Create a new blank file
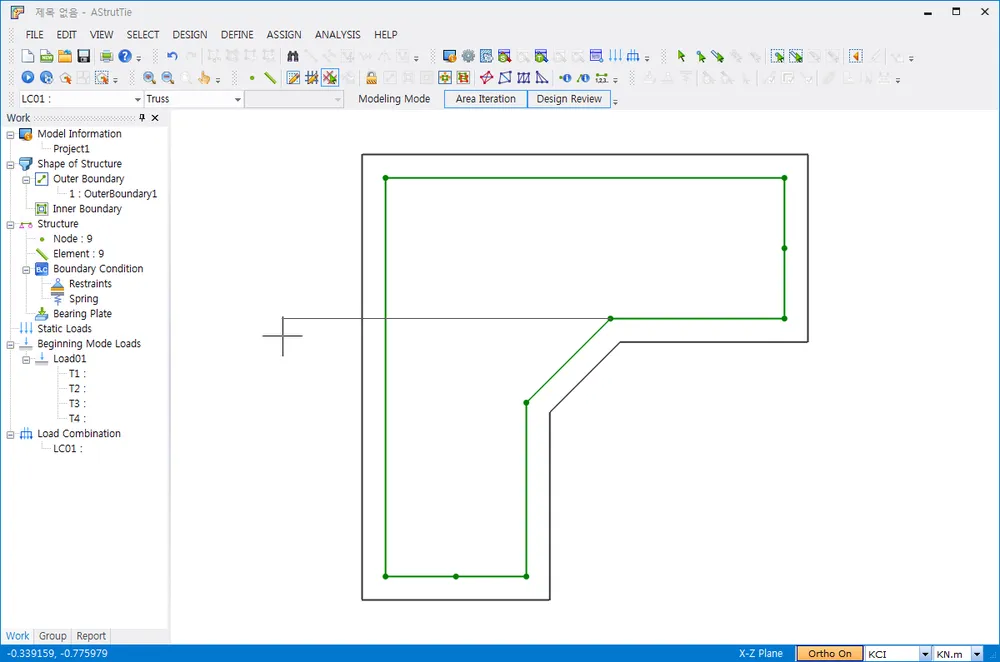The image size is (1000, 662). click(27, 56)
